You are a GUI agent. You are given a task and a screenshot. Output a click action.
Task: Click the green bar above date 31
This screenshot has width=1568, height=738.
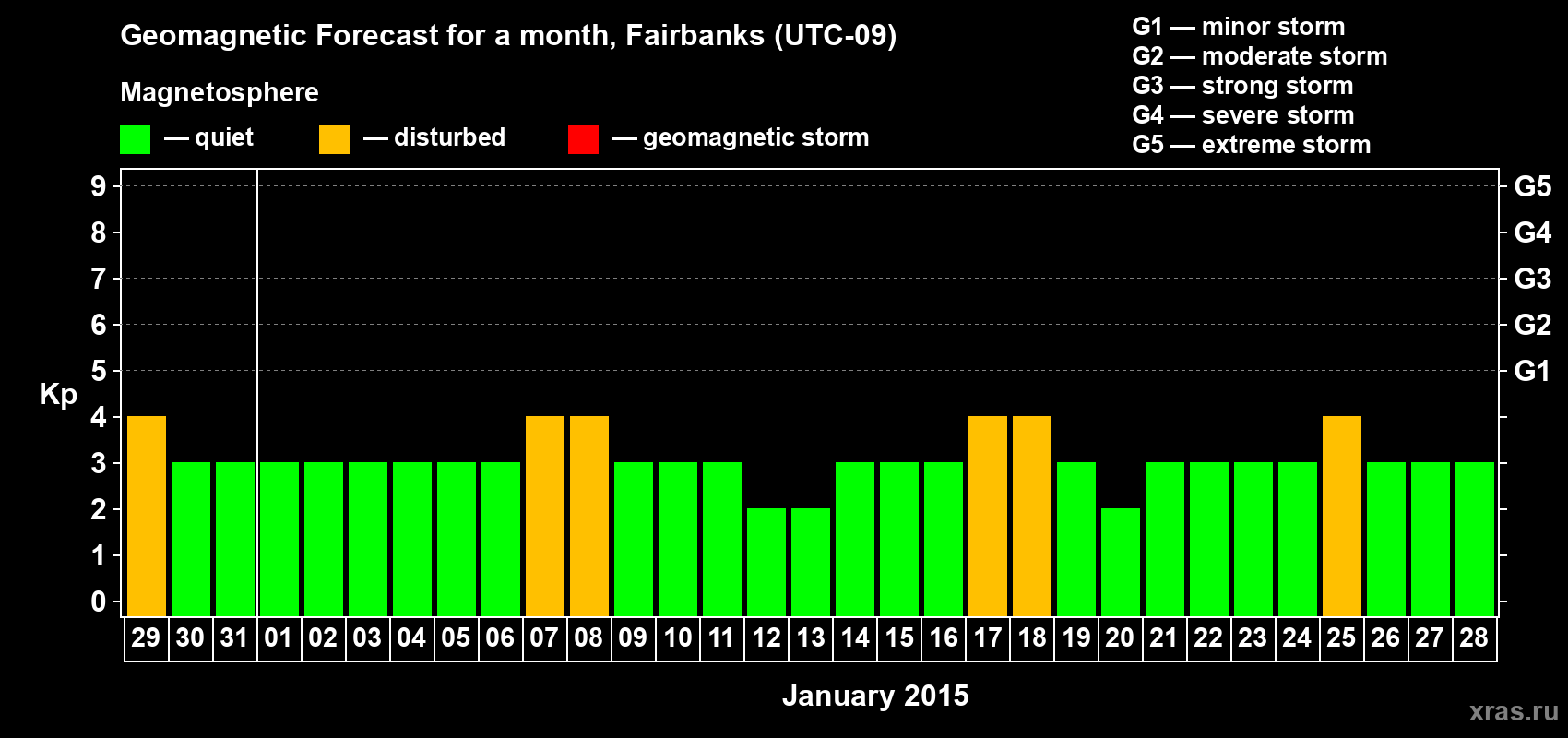point(235,540)
